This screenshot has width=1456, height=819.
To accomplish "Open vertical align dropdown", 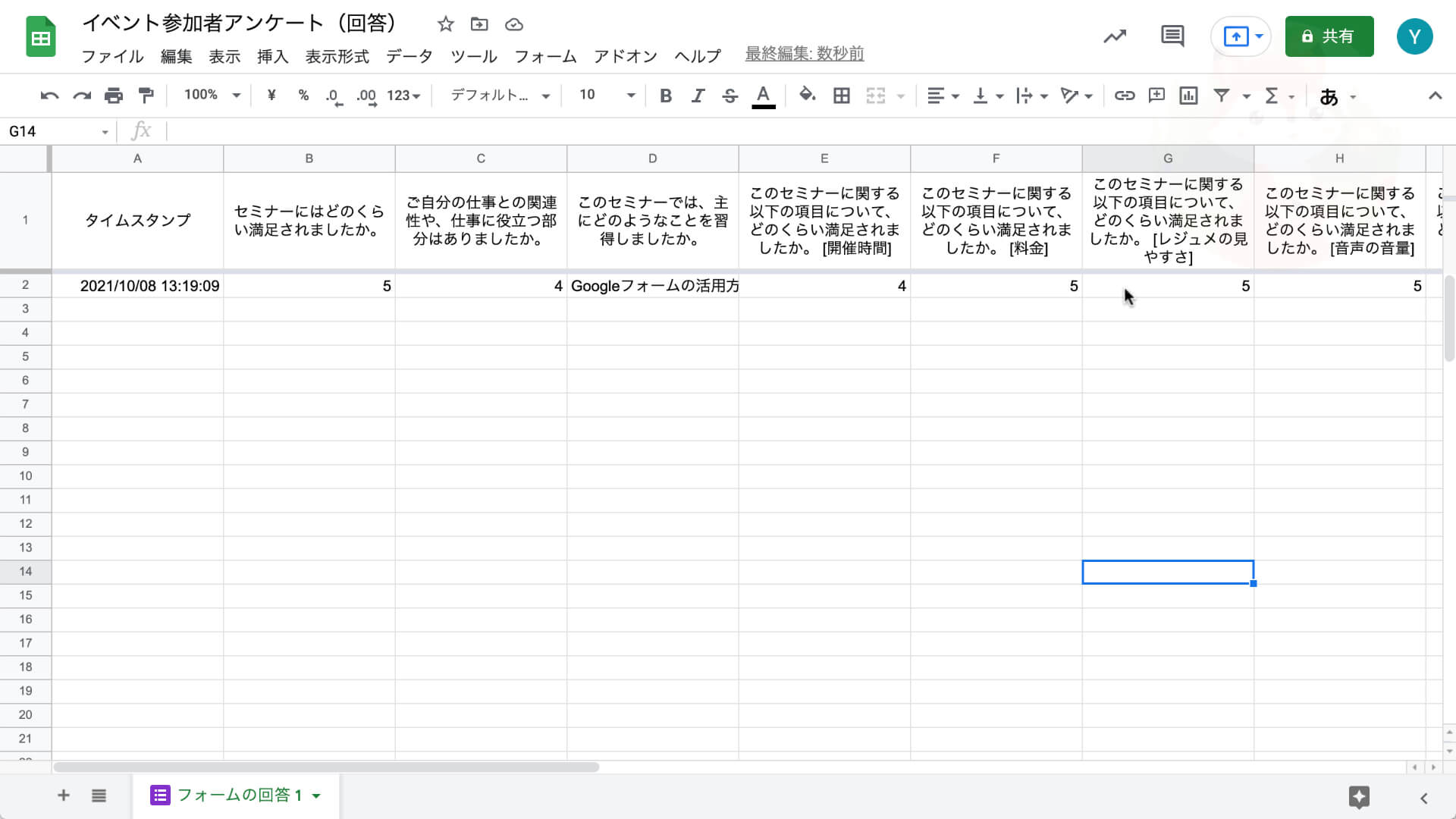I will pos(988,96).
